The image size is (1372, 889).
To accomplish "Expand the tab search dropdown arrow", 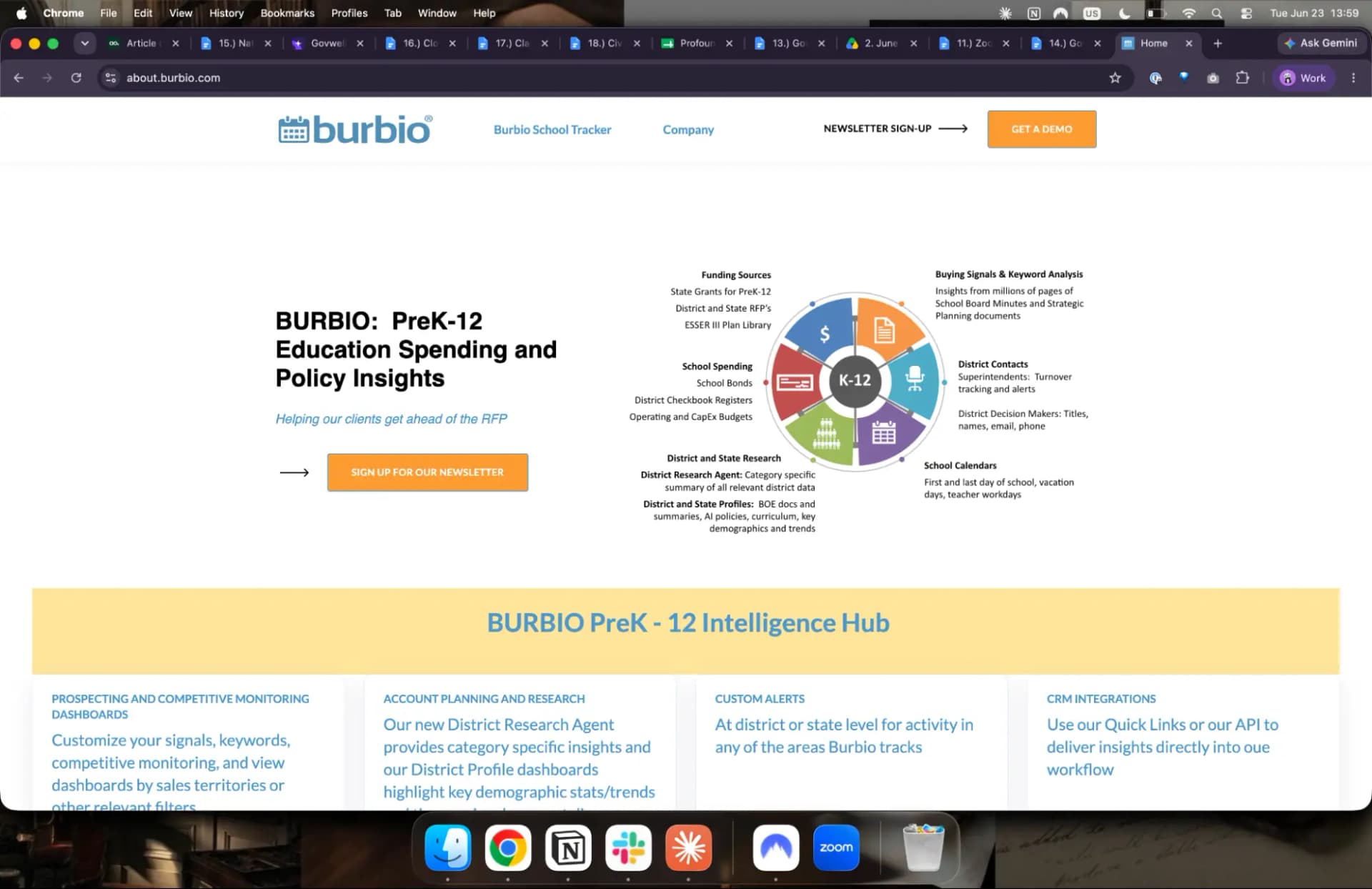I will 84,44.
